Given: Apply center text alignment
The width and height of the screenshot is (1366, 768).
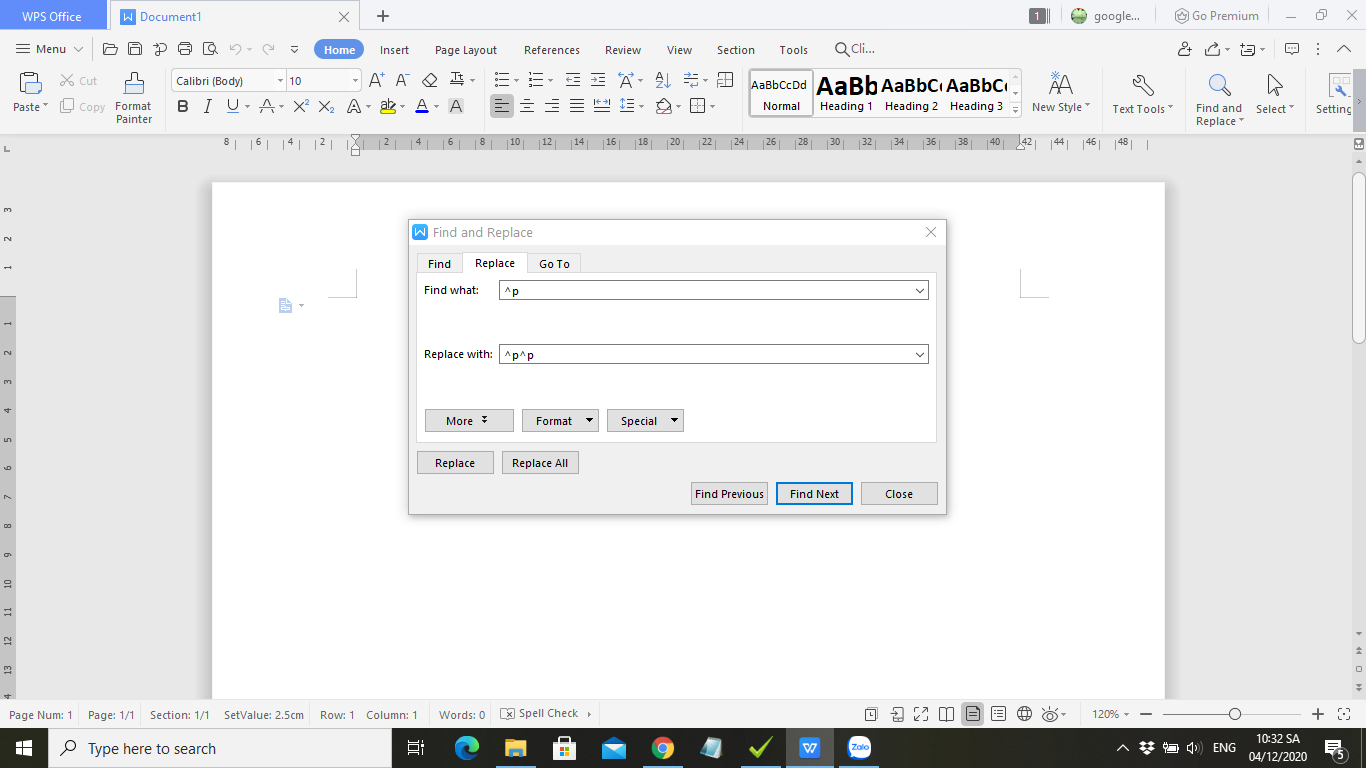Looking at the screenshot, I should [x=527, y=105].
